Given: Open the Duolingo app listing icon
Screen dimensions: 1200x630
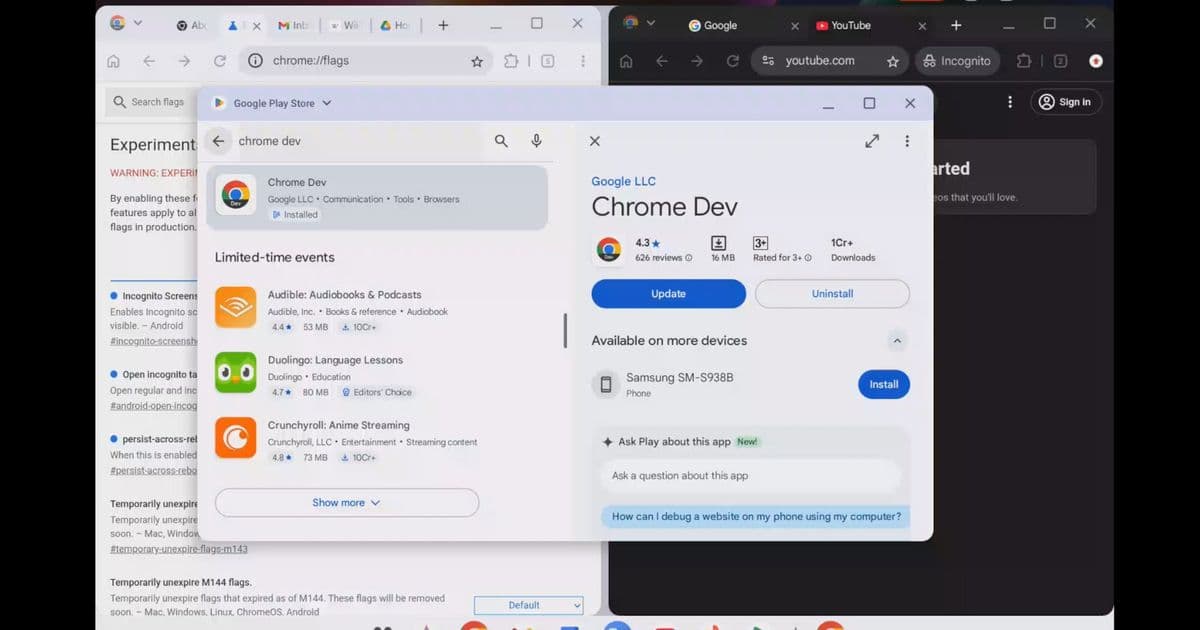Looking at the screenshot, I should [x=235, y=372].
